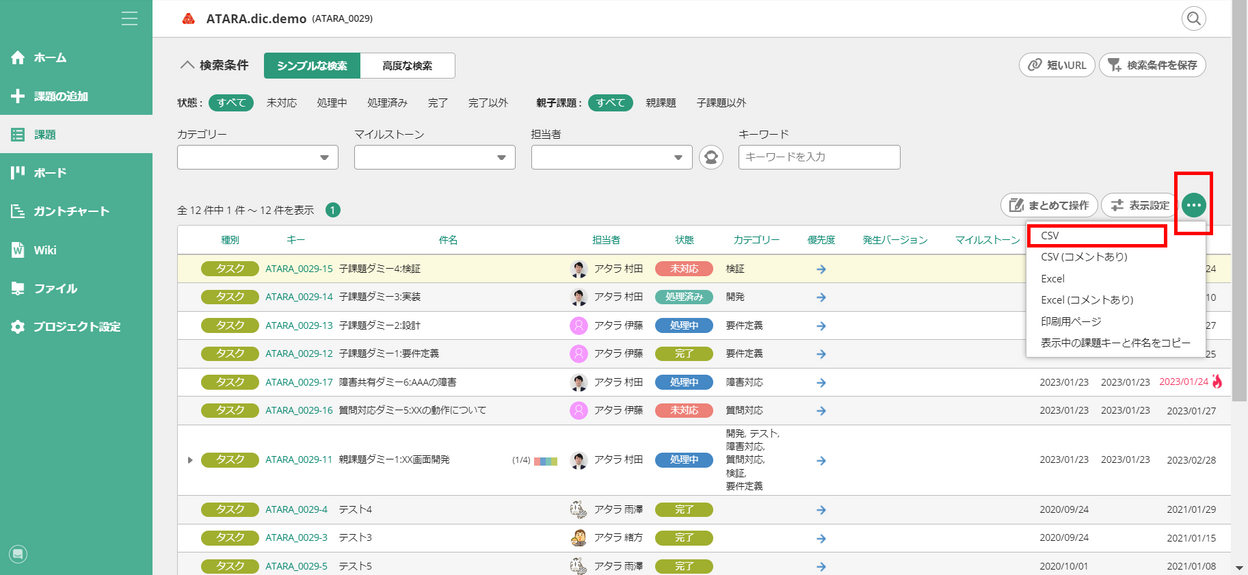Filter status by 処理中
The height and width of the screenshot is (575, 1248).
(332, 102)
